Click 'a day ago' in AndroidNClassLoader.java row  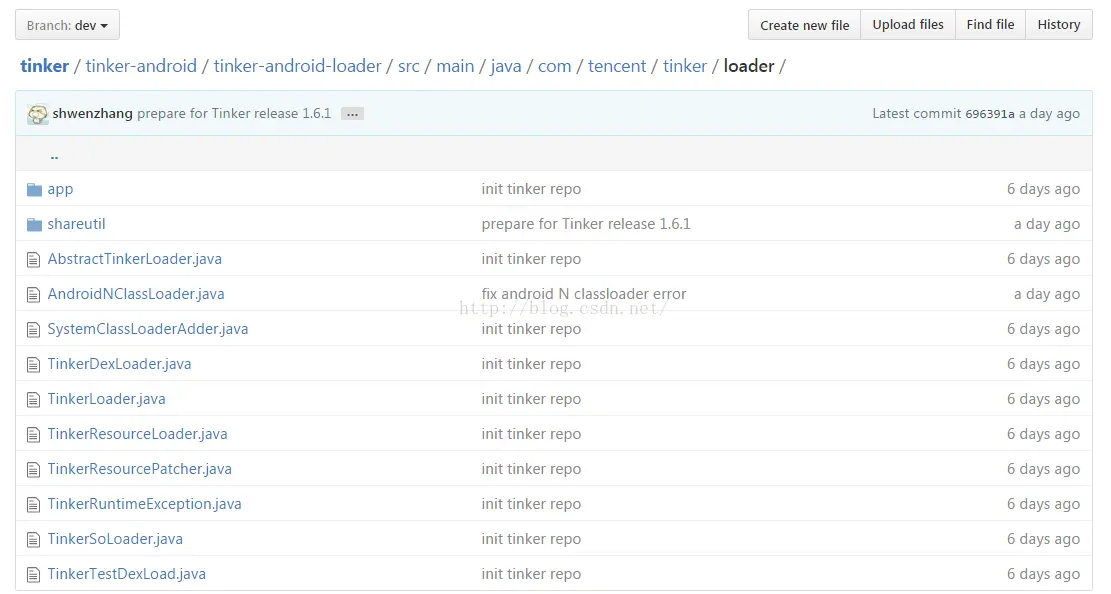1047,293
